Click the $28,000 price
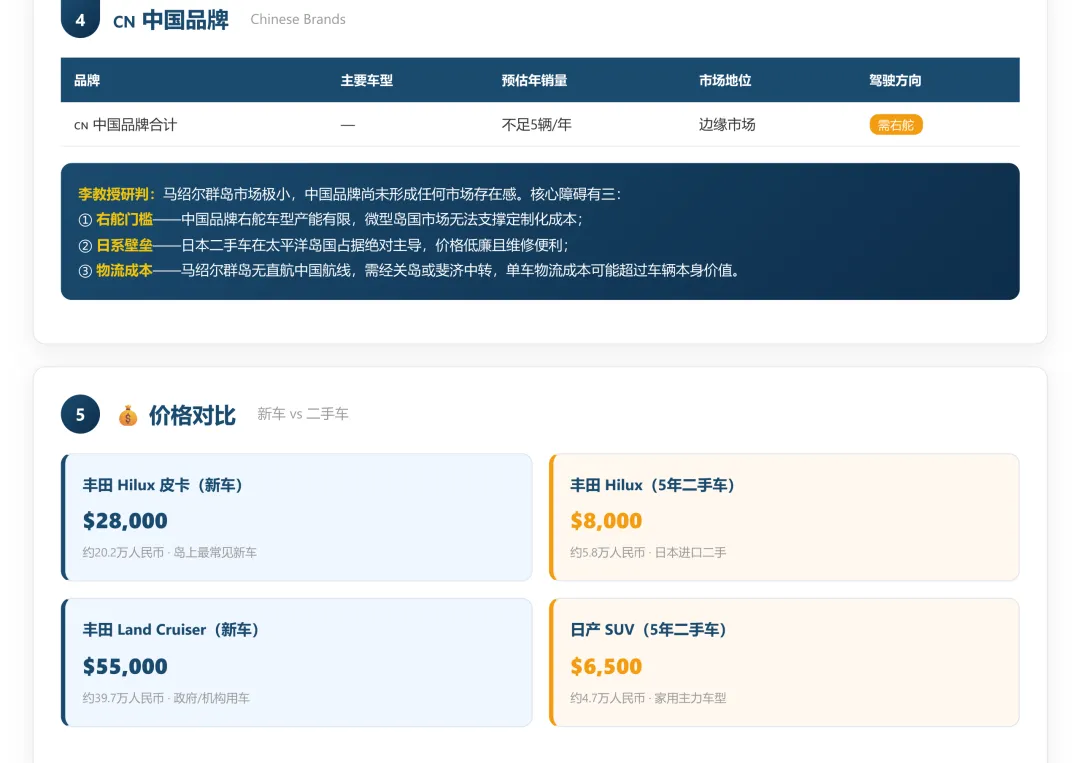 coord(125,521)
